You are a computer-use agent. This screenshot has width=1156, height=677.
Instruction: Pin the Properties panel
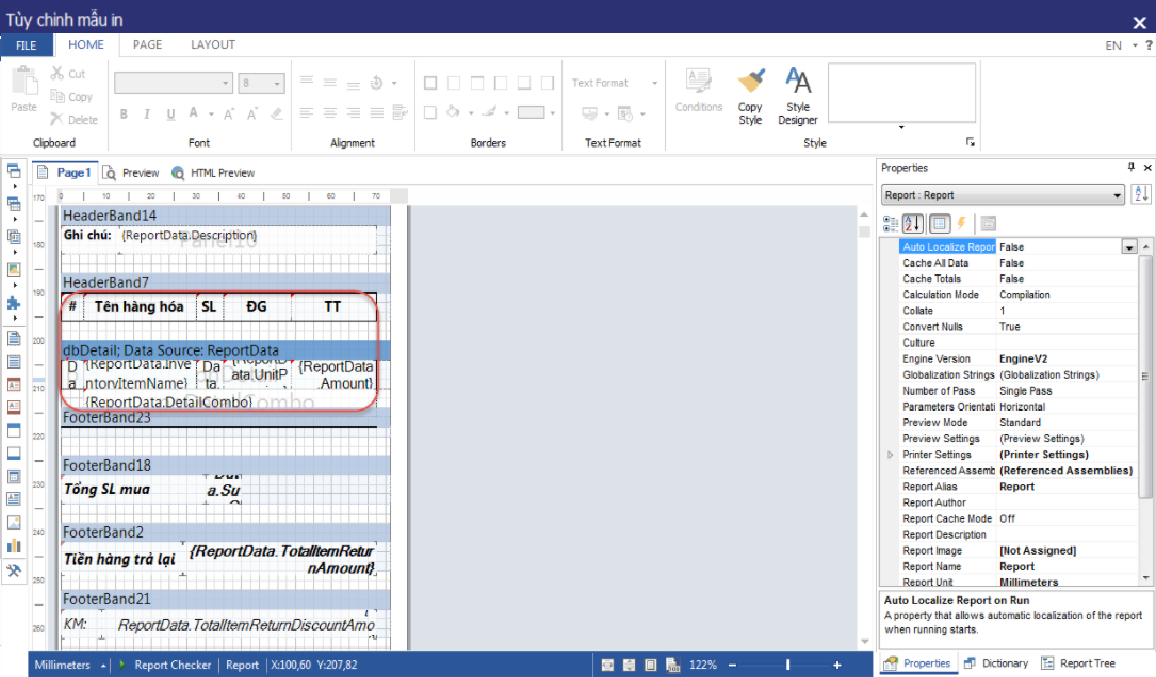[x=1131, y=168]
